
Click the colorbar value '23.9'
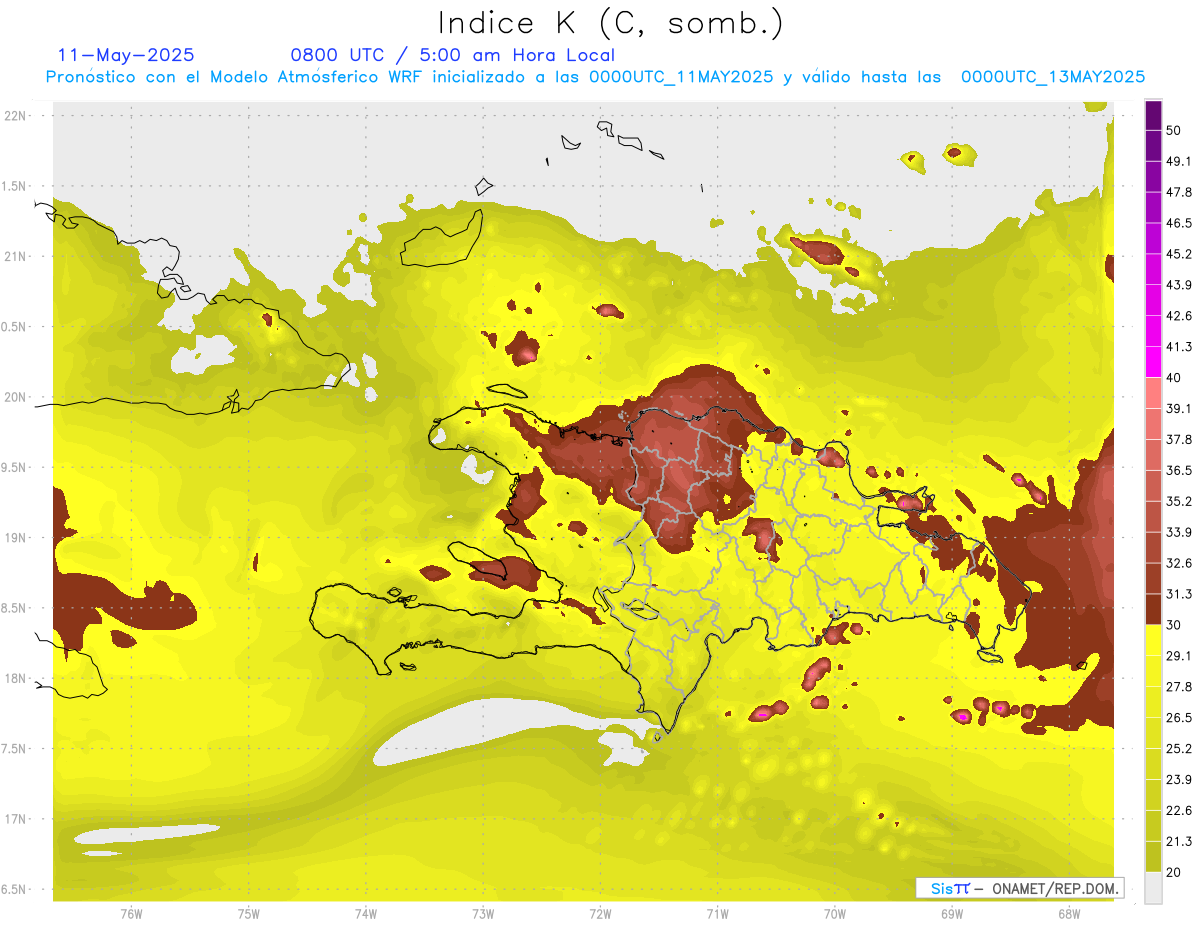pos(1179,780)
